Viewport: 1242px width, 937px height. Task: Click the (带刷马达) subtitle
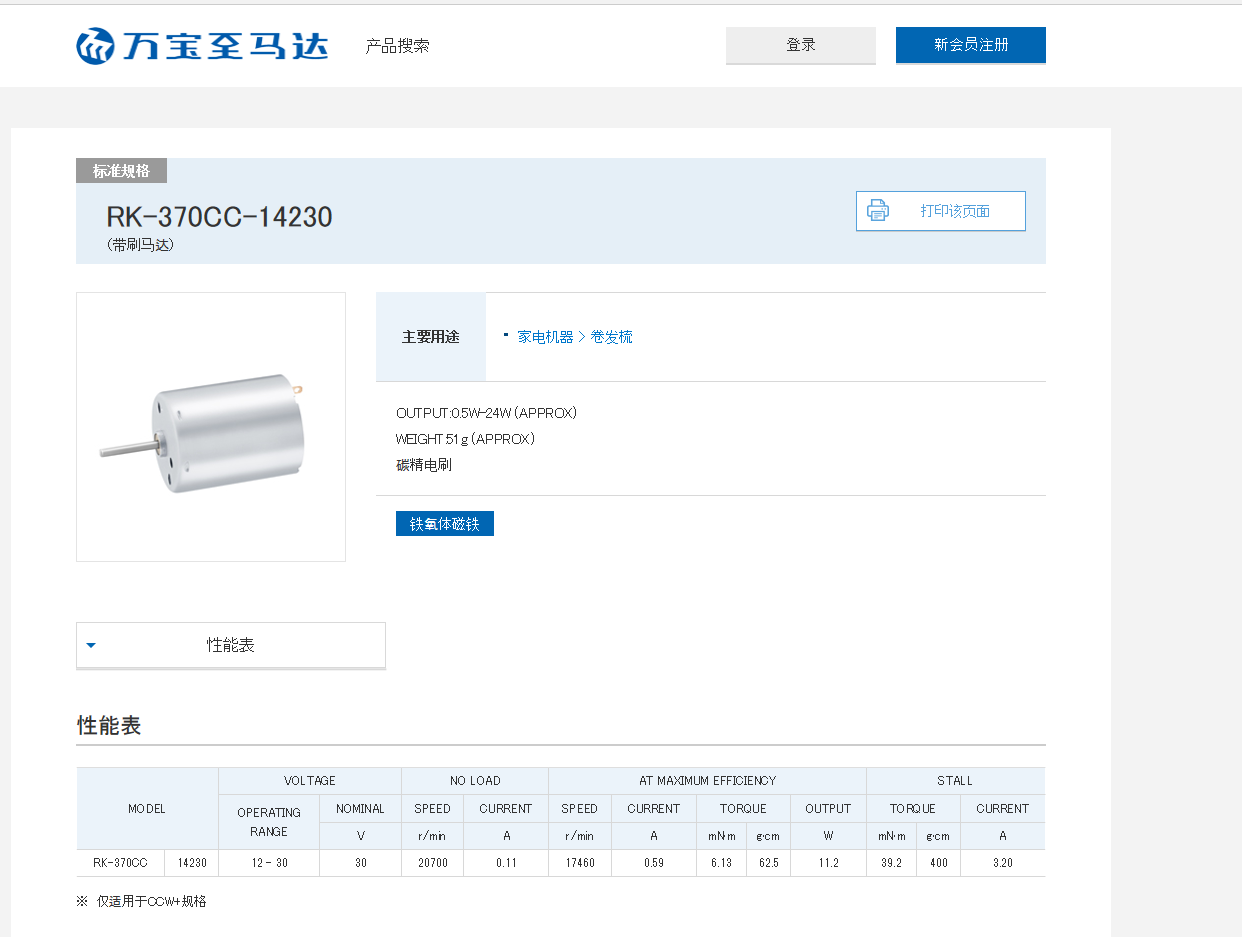[140, 245]
